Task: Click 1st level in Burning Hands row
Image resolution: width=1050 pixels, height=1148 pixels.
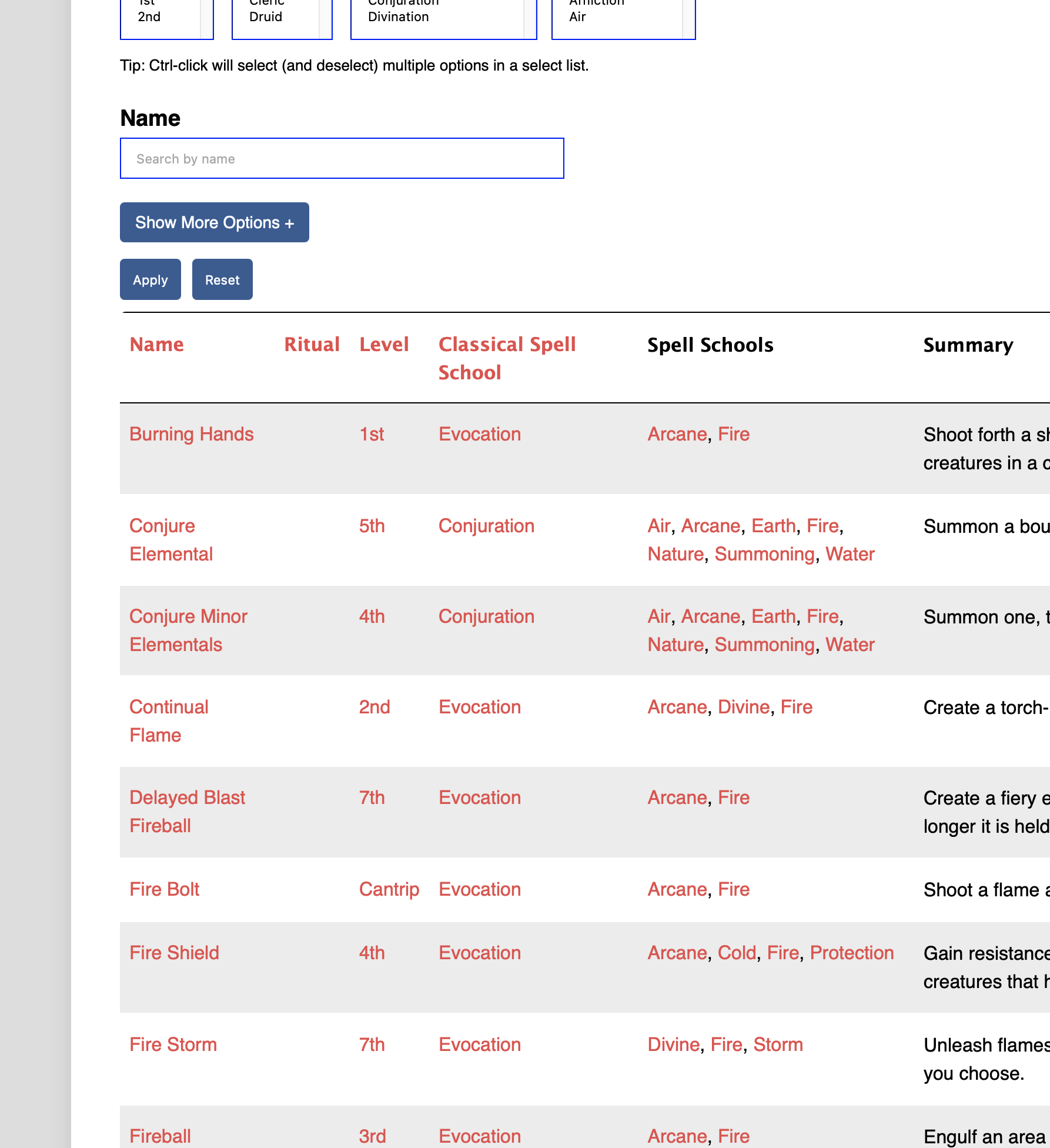Action: (x=372, y=434)
